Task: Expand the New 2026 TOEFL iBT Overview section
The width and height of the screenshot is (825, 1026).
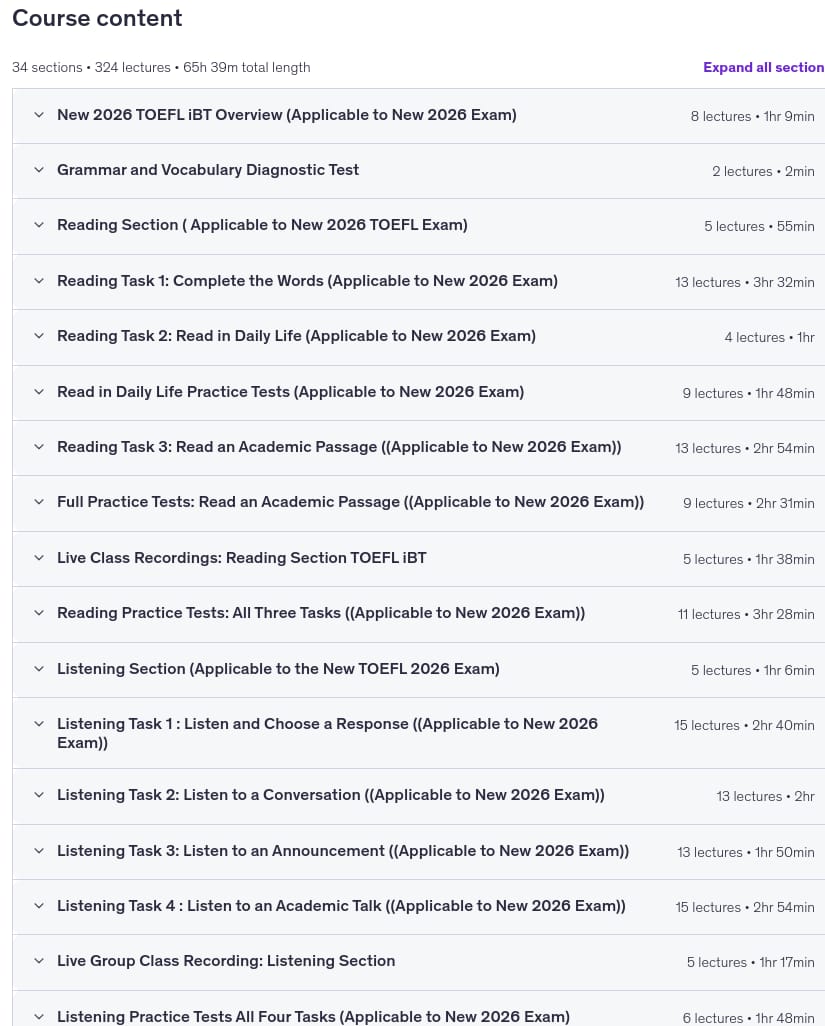Action: [39, 115]
